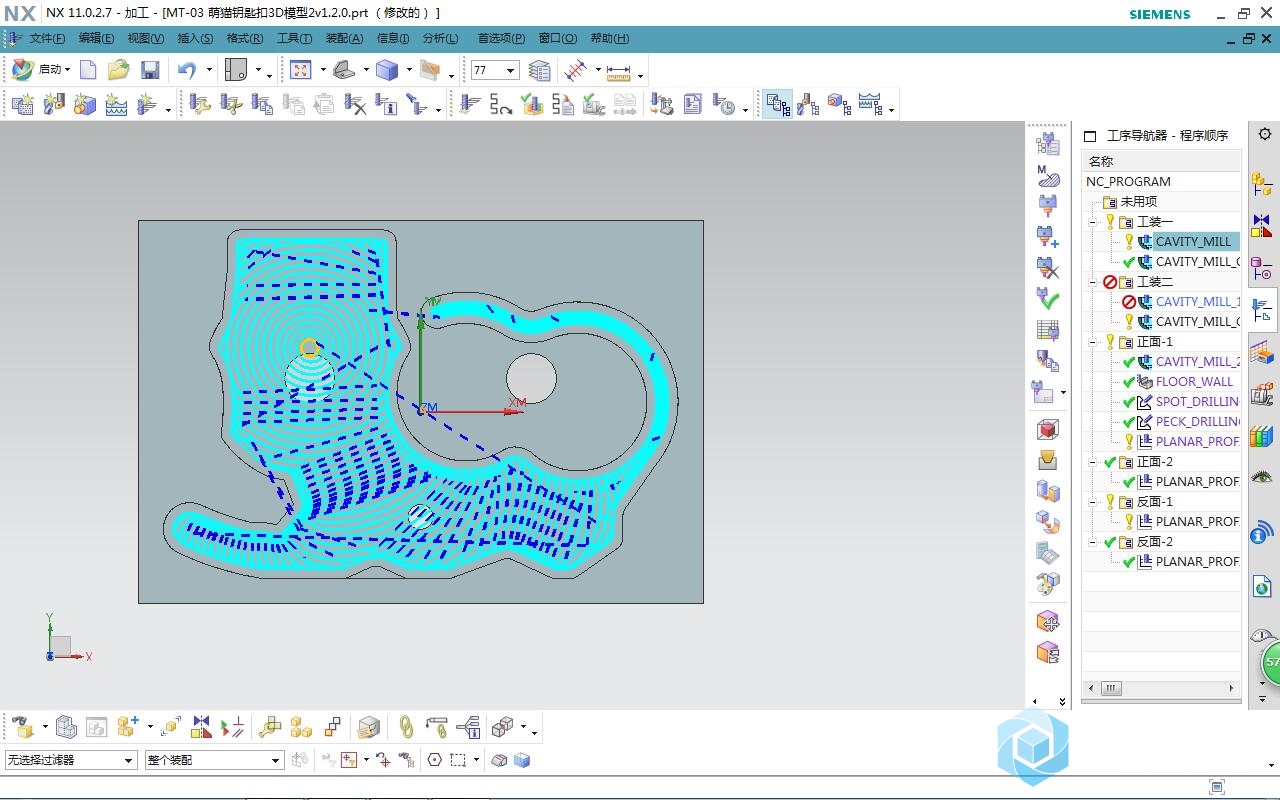Screen dimensions: 1280x800
Task: Click the Constraint Navigator sidebar tab
Action: pyautogui.click(x=1262, y=226)
